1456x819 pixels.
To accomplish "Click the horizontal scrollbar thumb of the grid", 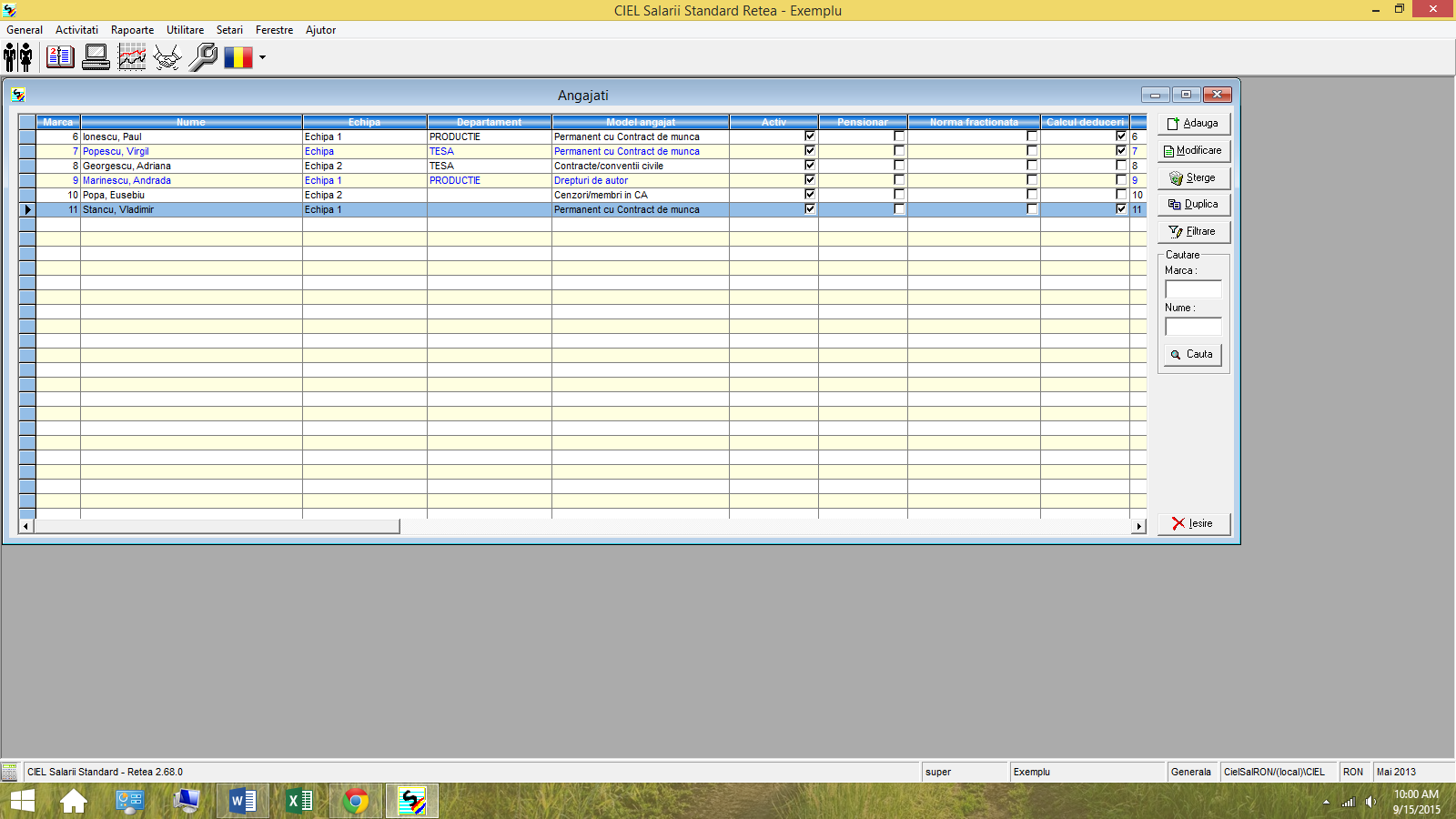I will pos(217,526).
